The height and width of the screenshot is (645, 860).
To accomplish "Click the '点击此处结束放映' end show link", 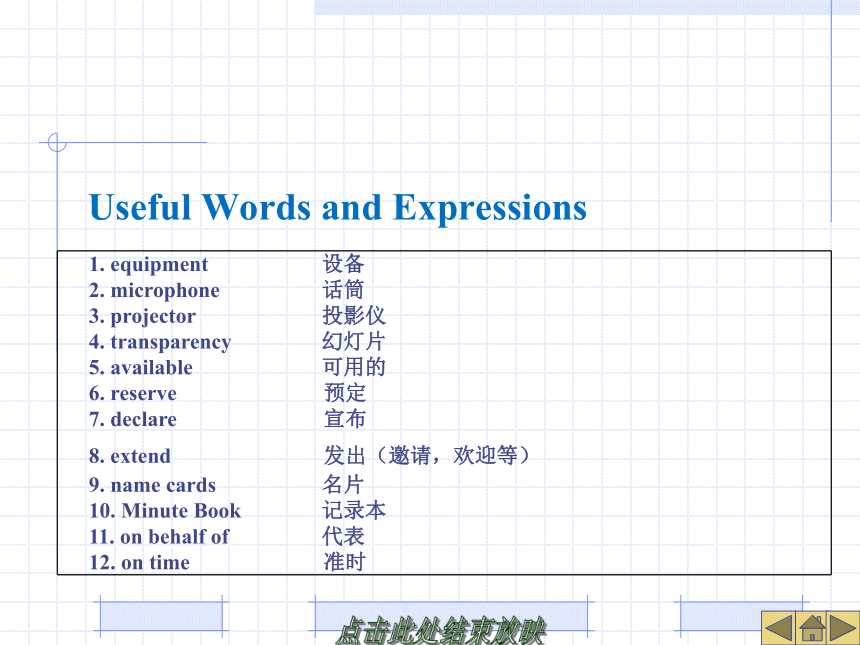I will pos(440,630).
